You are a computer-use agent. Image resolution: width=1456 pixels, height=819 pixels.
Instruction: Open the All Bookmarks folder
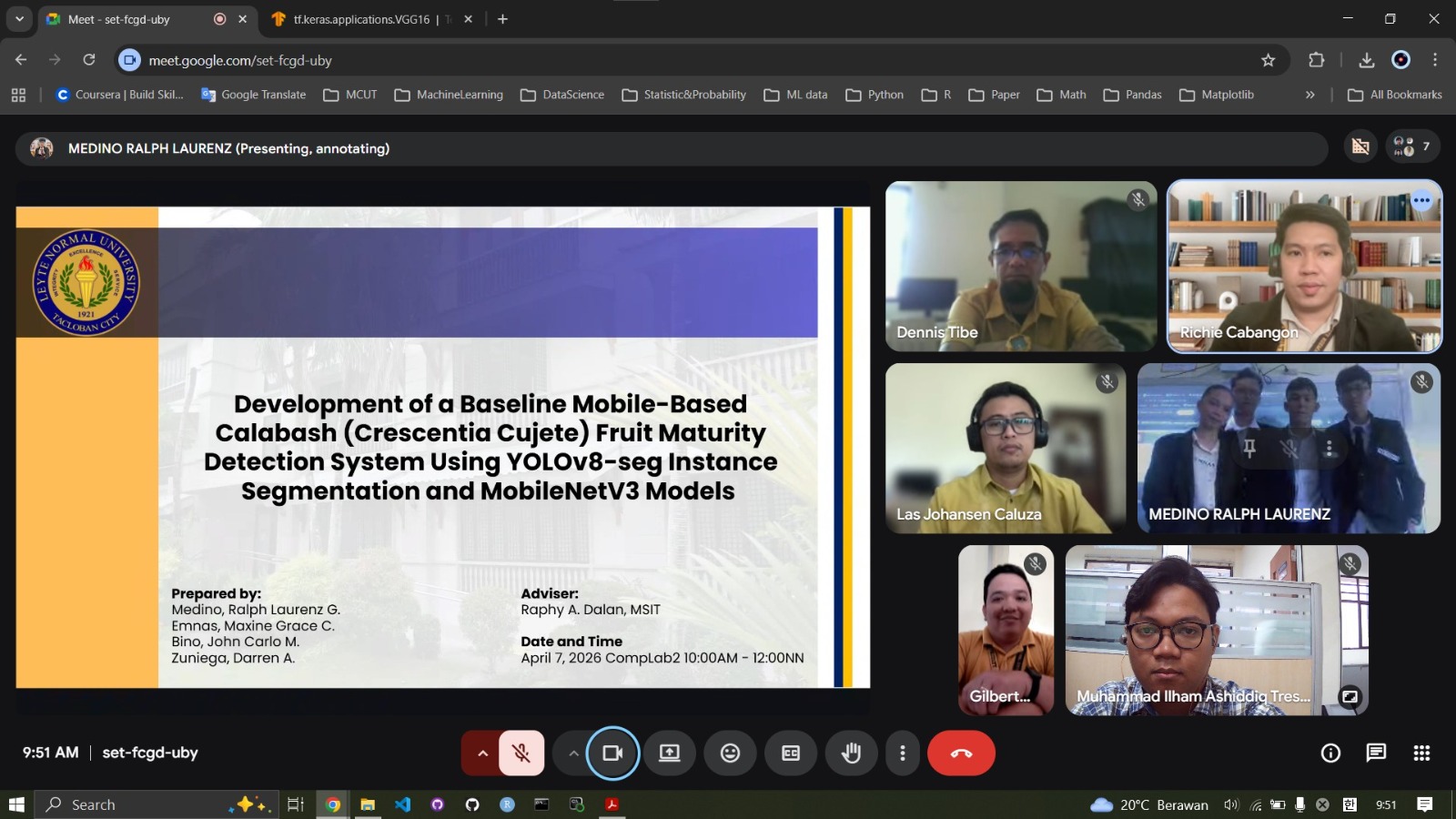(x=1395, y=95)
